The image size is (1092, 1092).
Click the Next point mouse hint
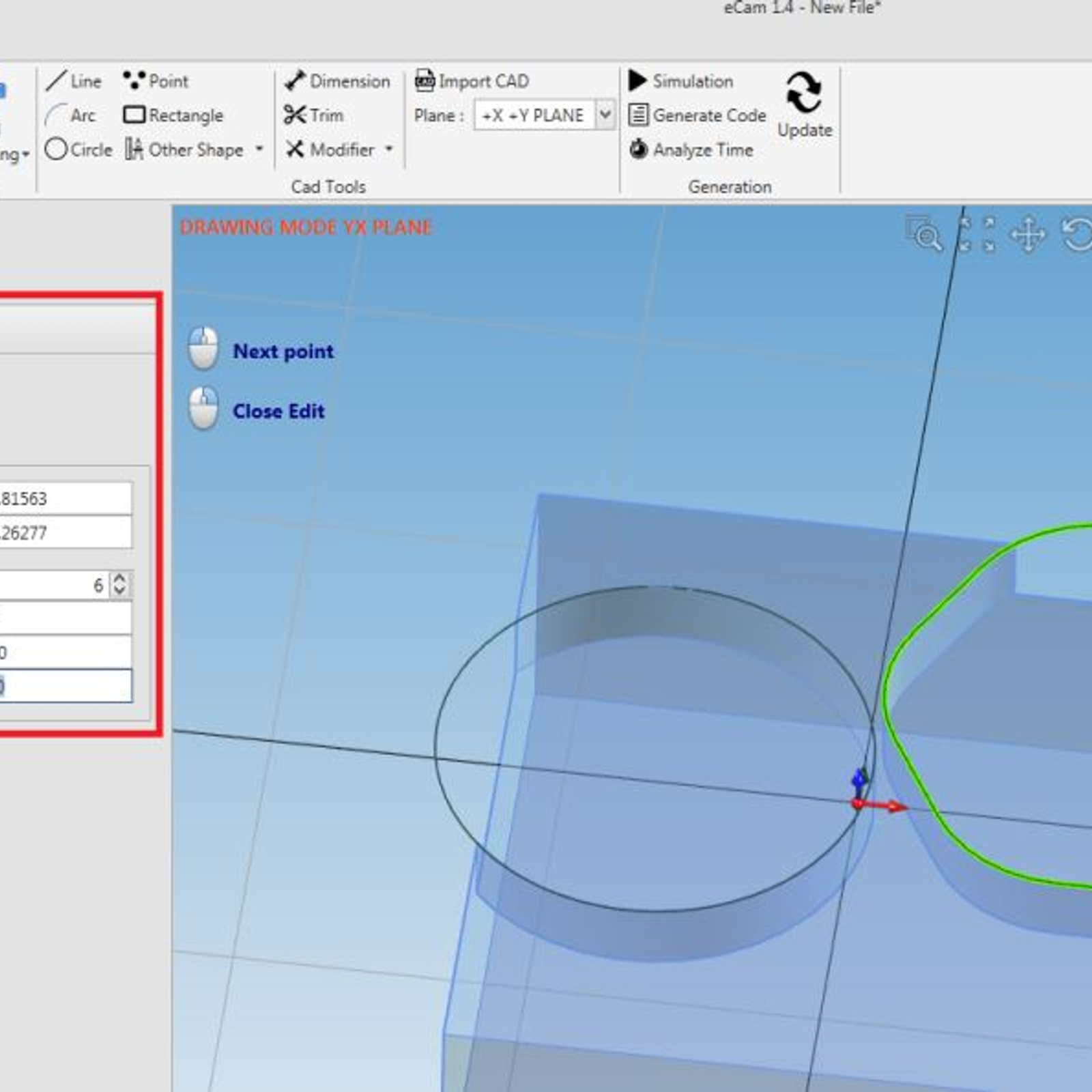click(x=261, y=350)
